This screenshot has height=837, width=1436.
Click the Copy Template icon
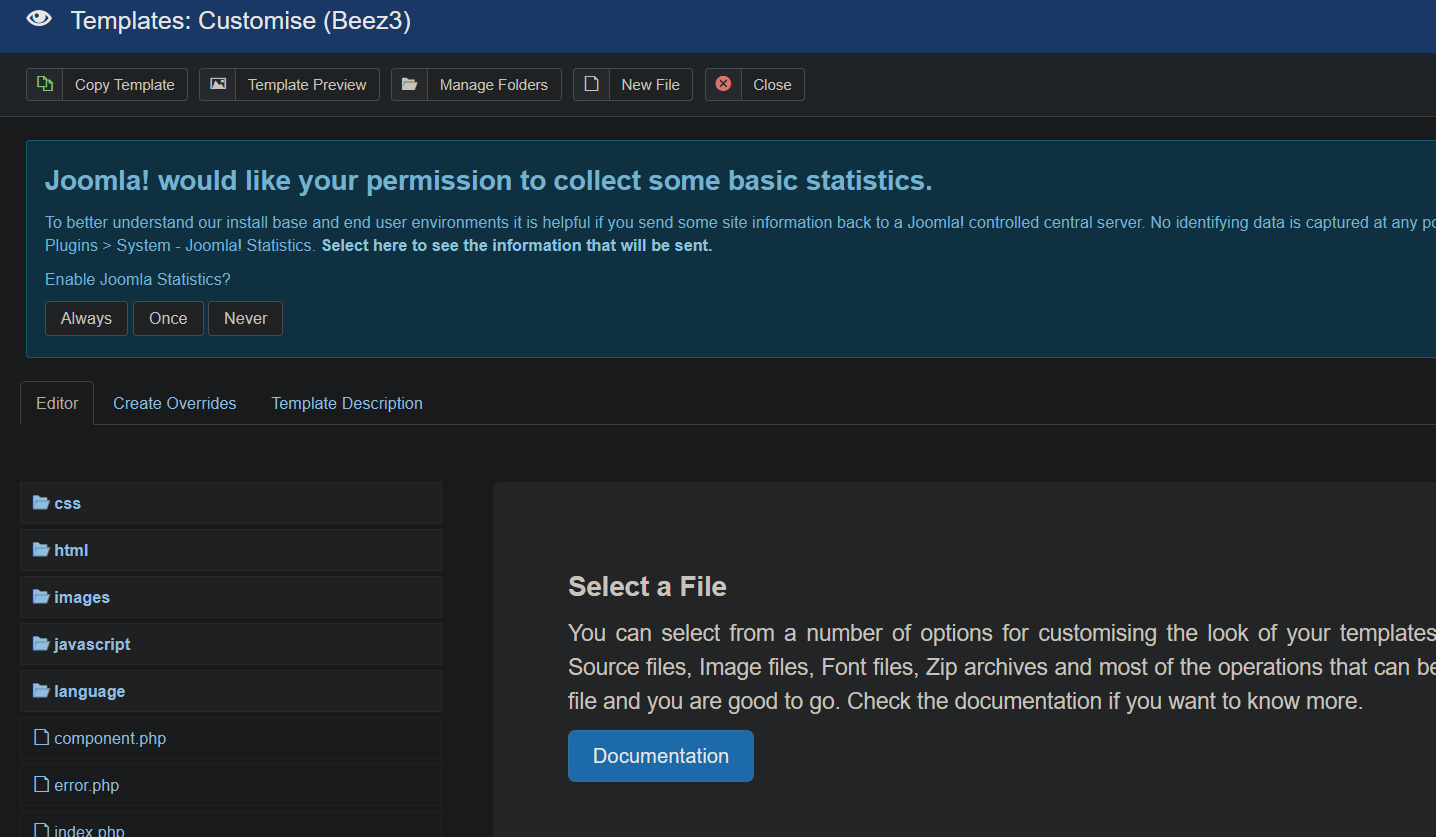(44, 85)
